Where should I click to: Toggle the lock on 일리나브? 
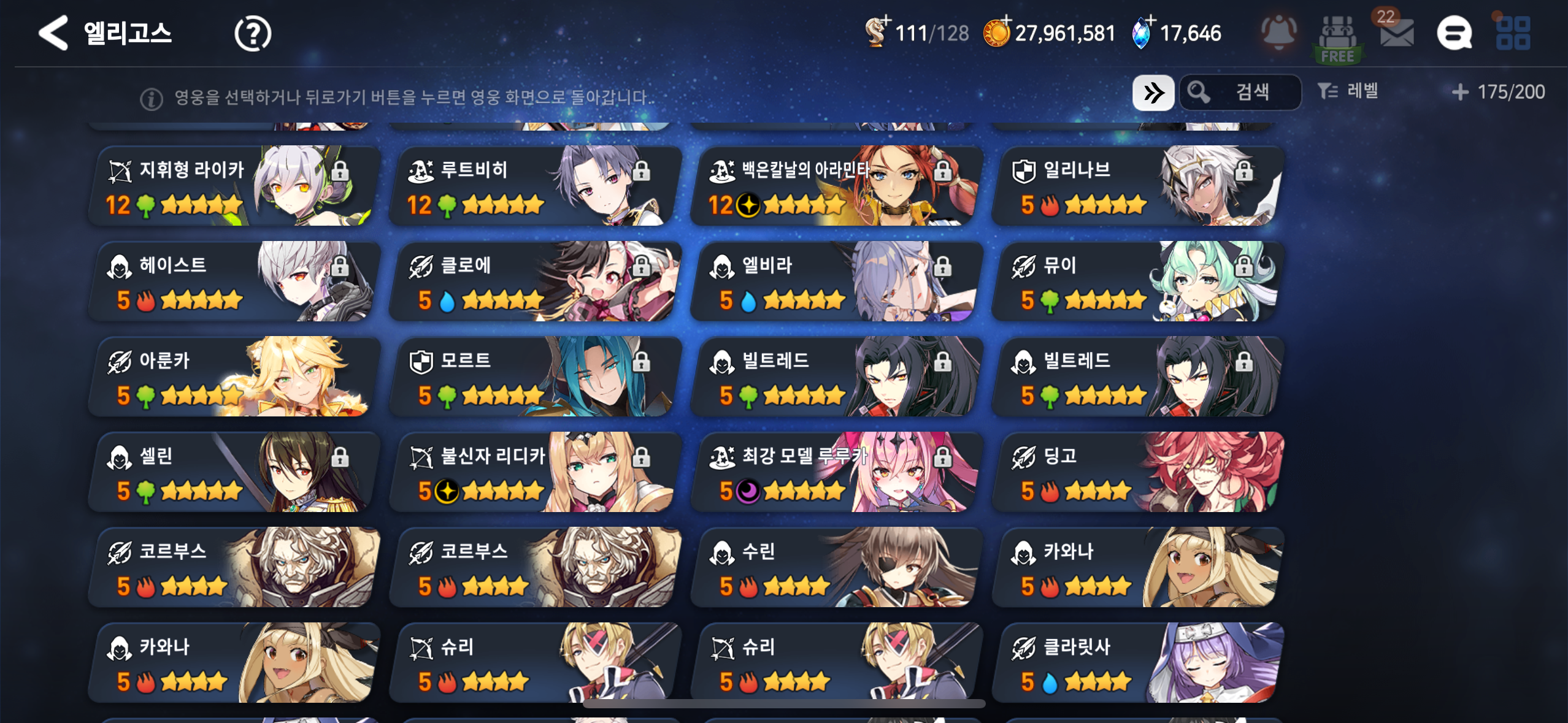tap(1243, 170)
